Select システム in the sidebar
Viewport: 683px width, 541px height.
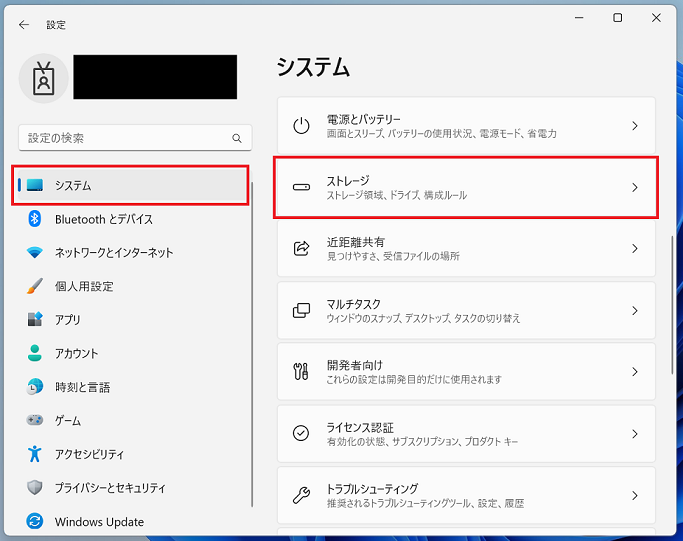[x=130, y=185]
